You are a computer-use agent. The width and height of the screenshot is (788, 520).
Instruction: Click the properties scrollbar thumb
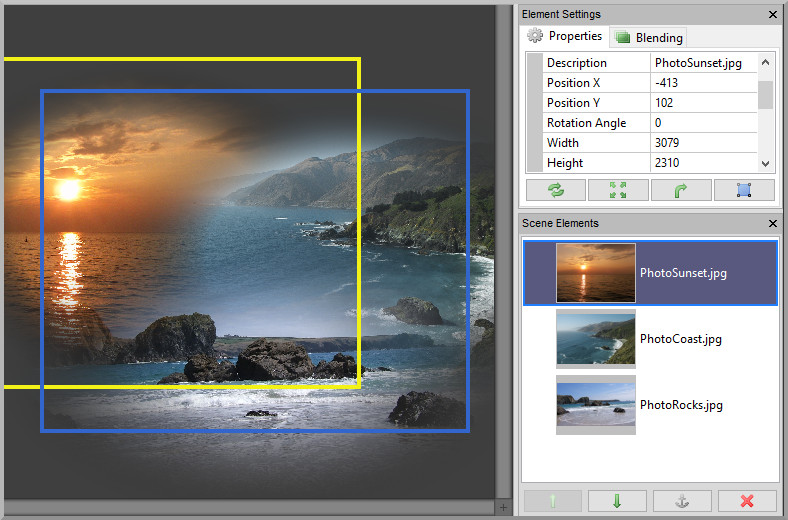pos(765,95)
